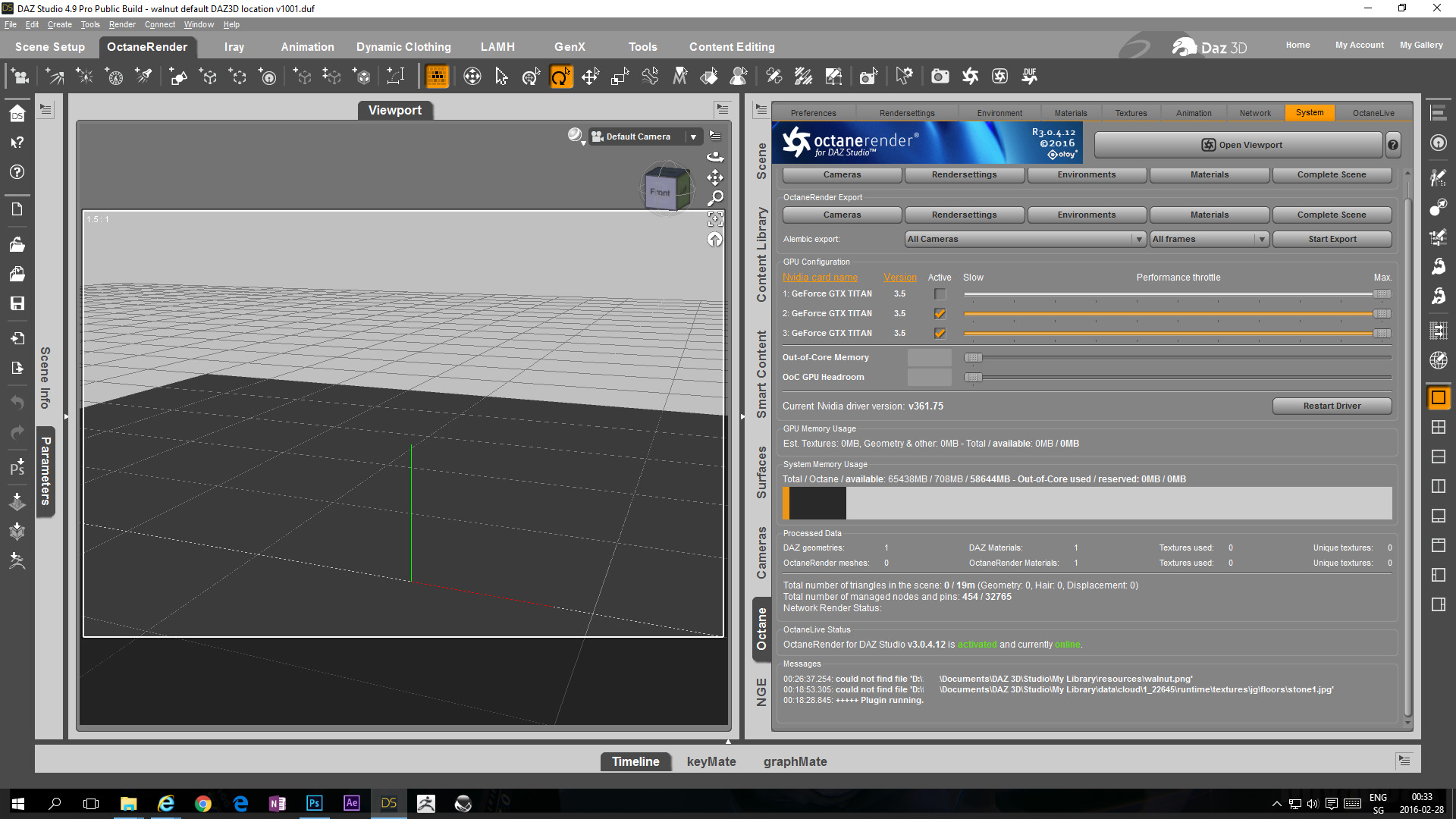Screen dimensions: 1456x819
Task: Switch to the Rendersettings tab
Action: tap(906, 113)
